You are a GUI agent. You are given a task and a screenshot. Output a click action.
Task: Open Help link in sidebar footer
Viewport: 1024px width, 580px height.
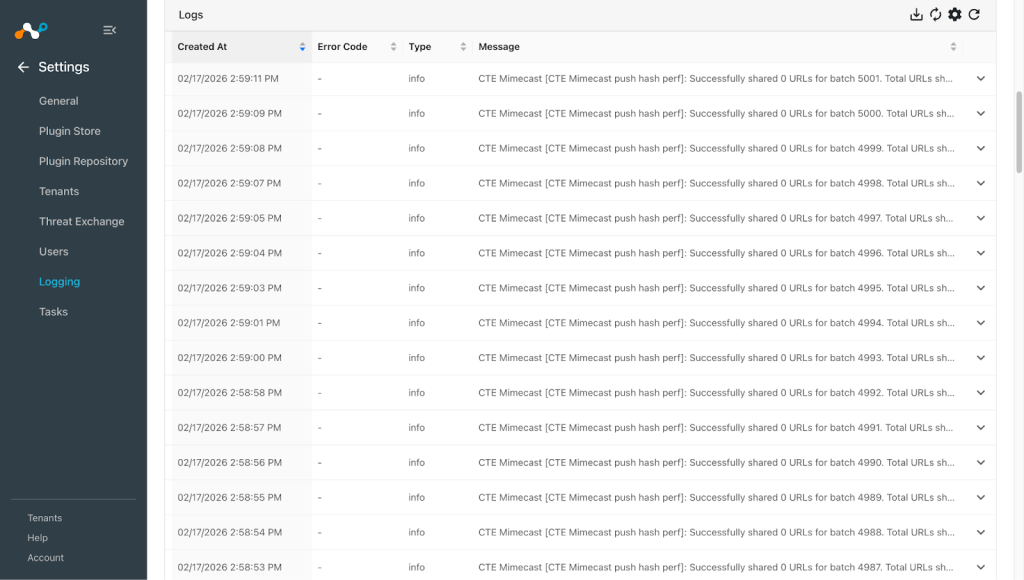(37, 538)
